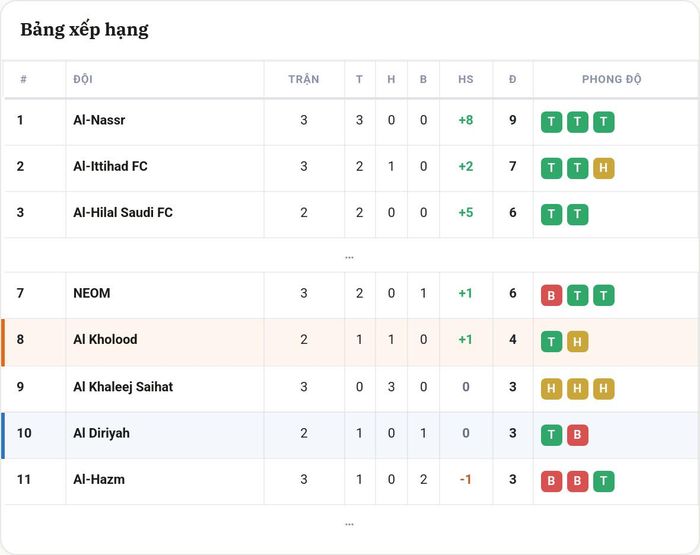This screenshot has width=700, height=555.
Task: Open the Al-Nassr team link
Action: 99,120
